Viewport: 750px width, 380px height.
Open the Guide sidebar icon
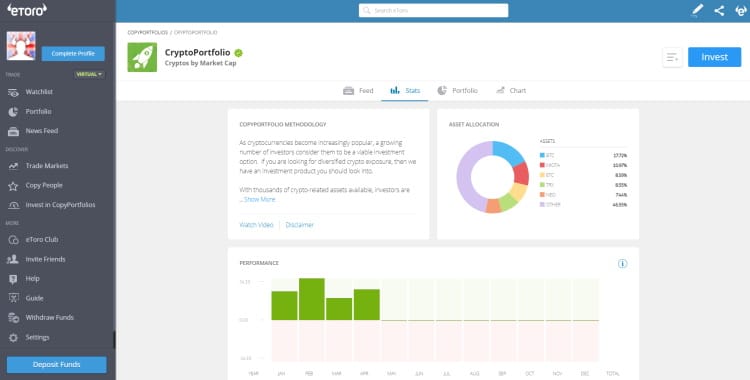click(x=13, y=298)
